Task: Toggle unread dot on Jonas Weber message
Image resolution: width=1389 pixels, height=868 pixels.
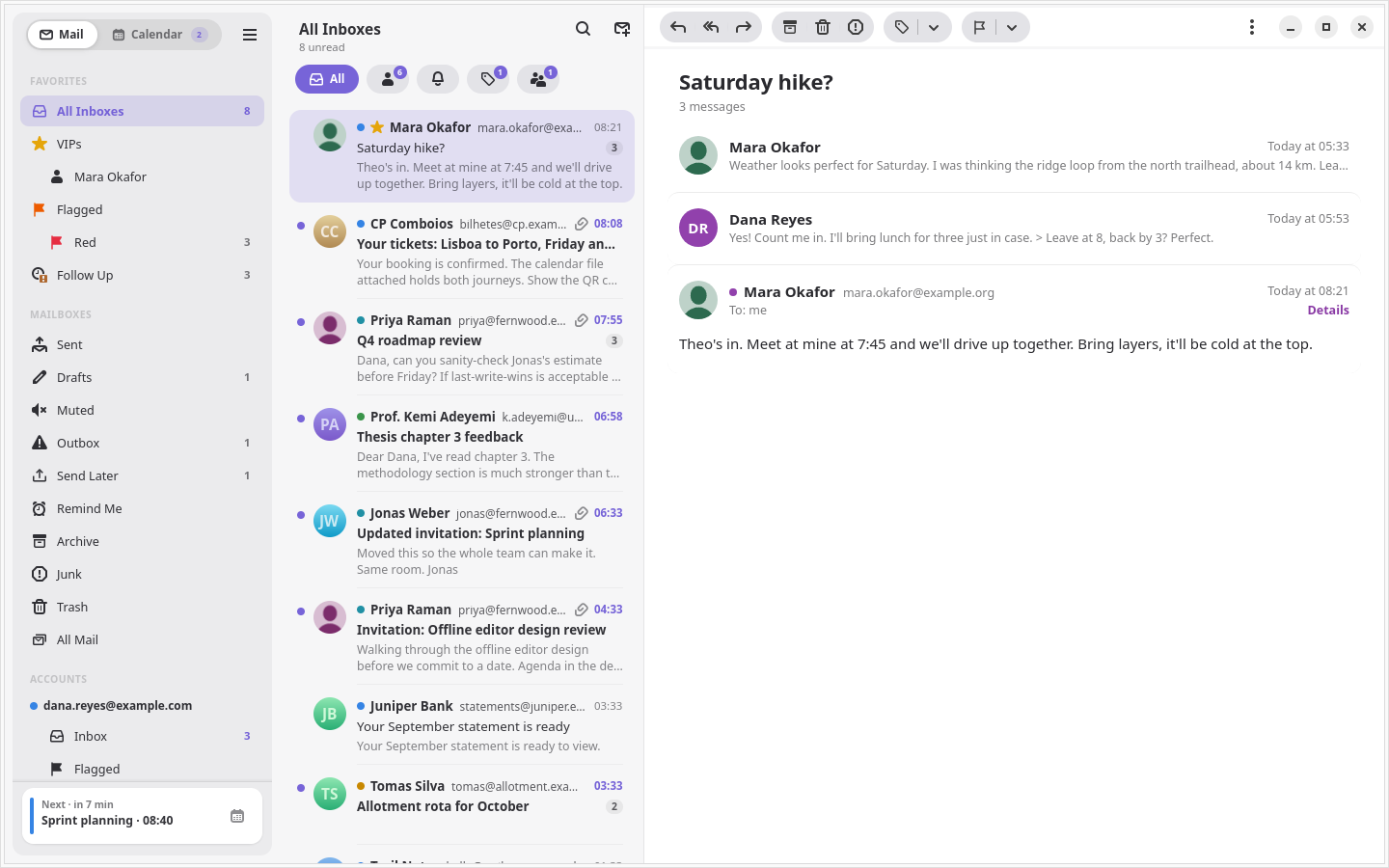Action: point(301,515)
